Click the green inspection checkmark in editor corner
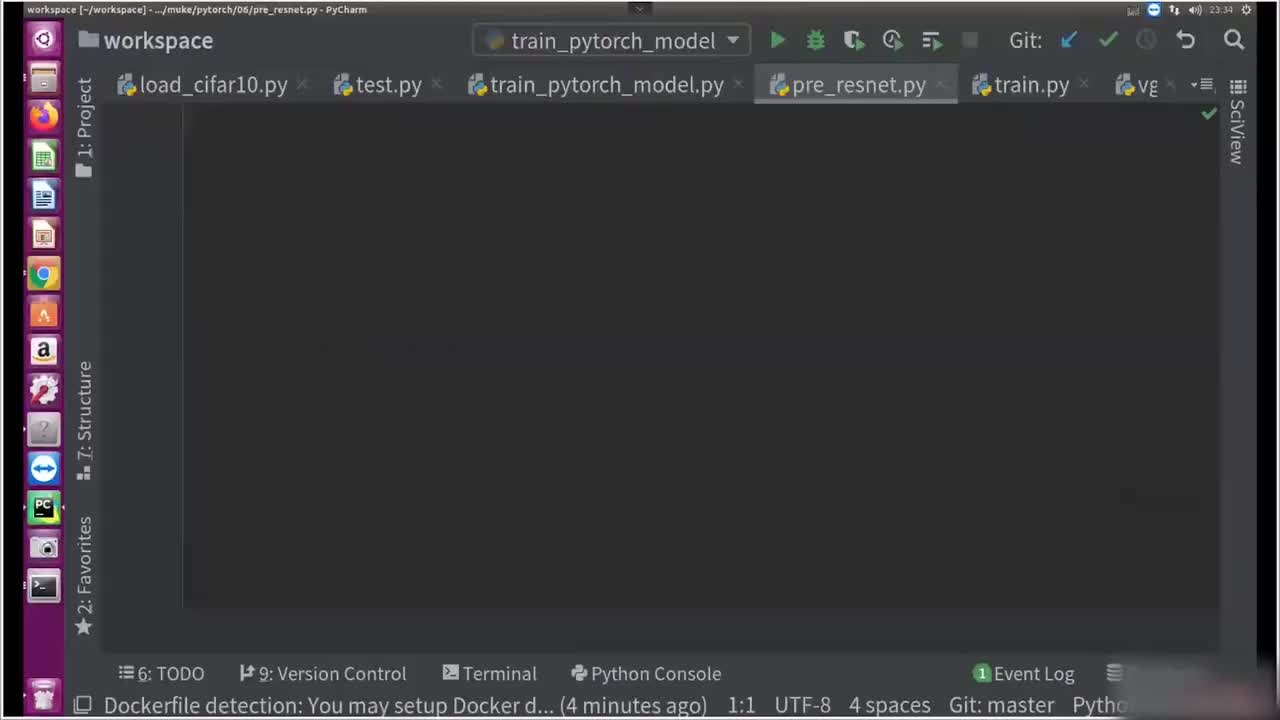Image resolution: width=1280 pixels, height=720 pixels. (x=1209, y=113)
